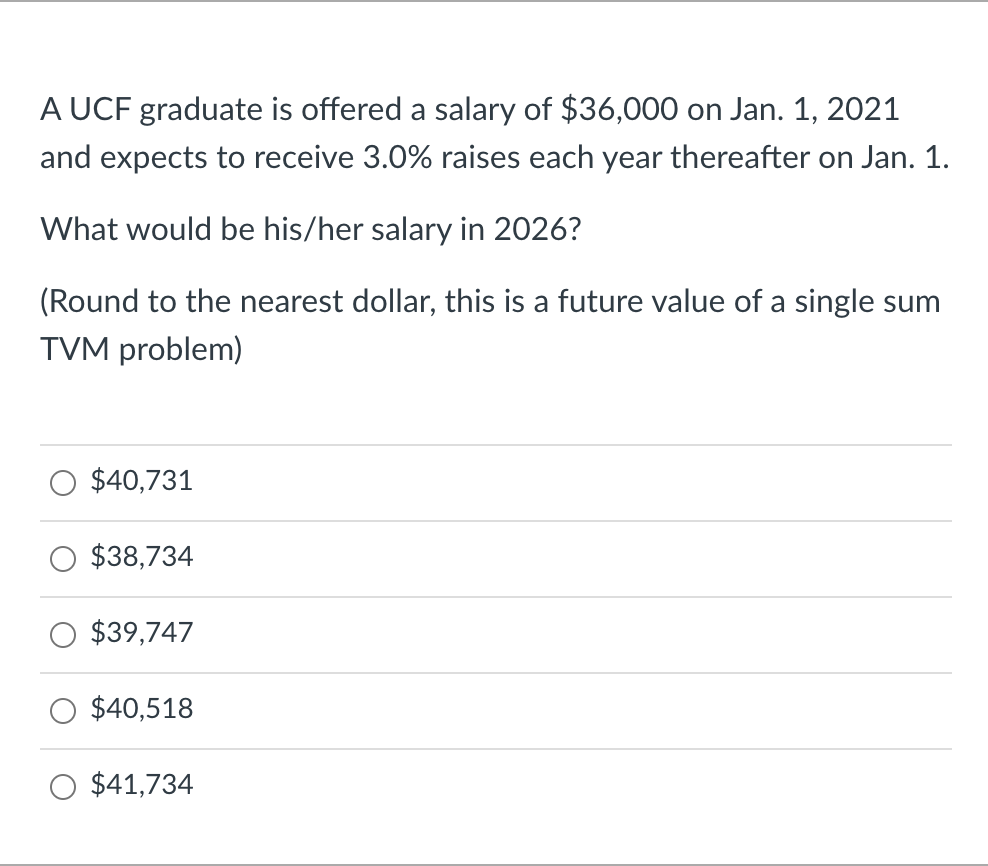Click the "TVM problem)" text

[x=141, y=349]
